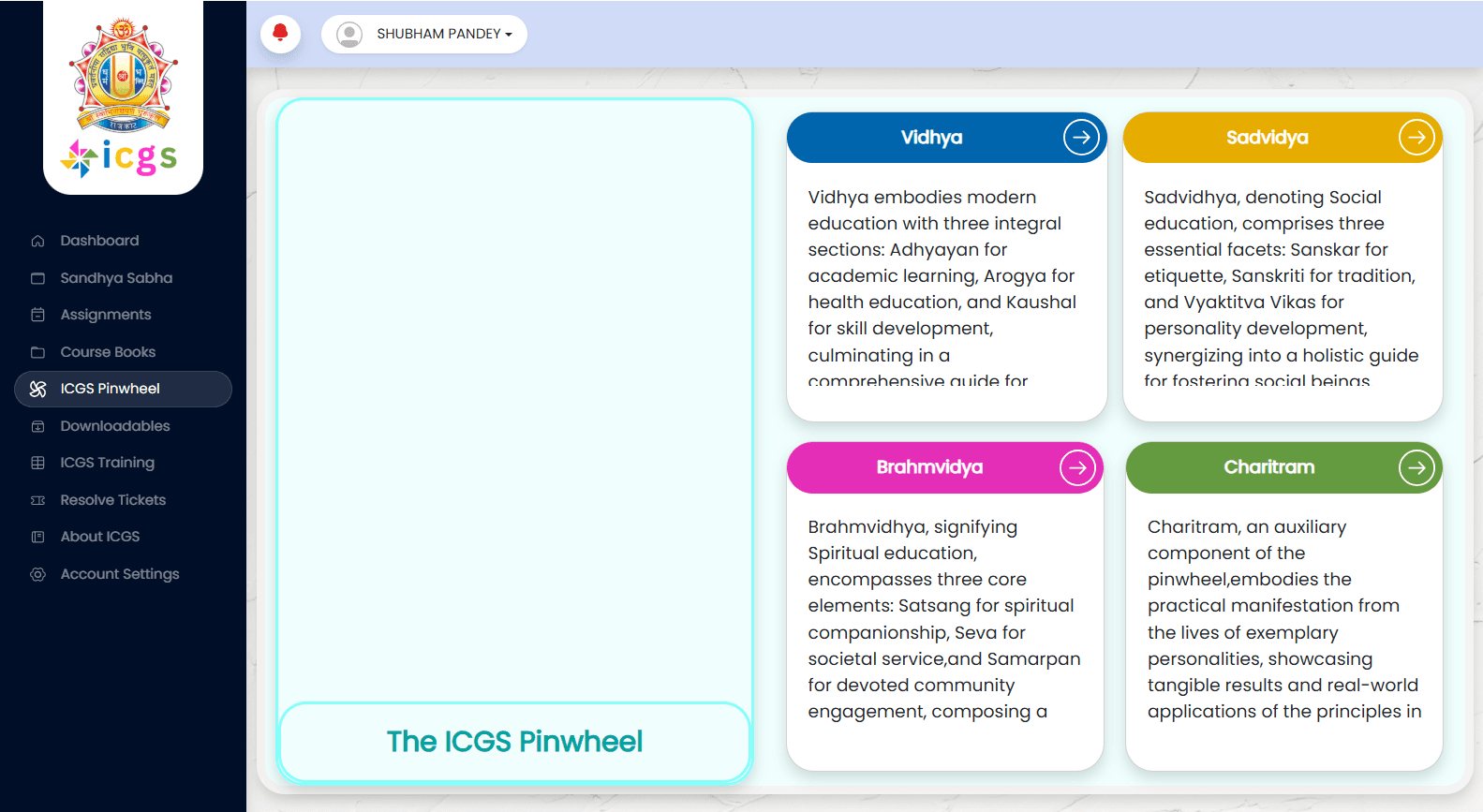
Task: Click the Downloadables icon in sidebar
Action: coord(38,426)
